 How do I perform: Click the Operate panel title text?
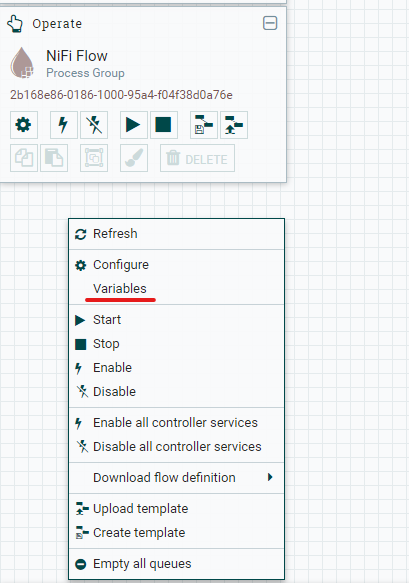tap(57, 24)
